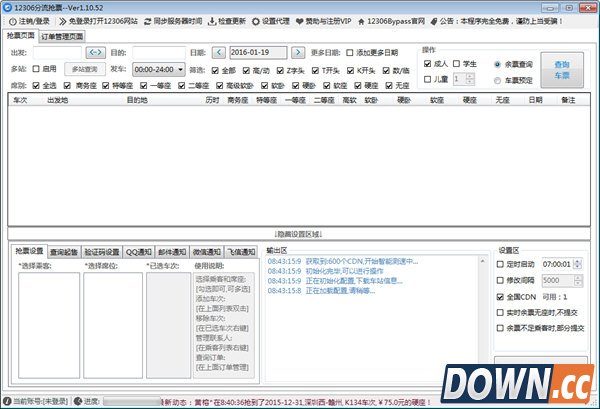Open the 抢票设置 tab
Screen dimensions: 600x409
pos(29,251)
